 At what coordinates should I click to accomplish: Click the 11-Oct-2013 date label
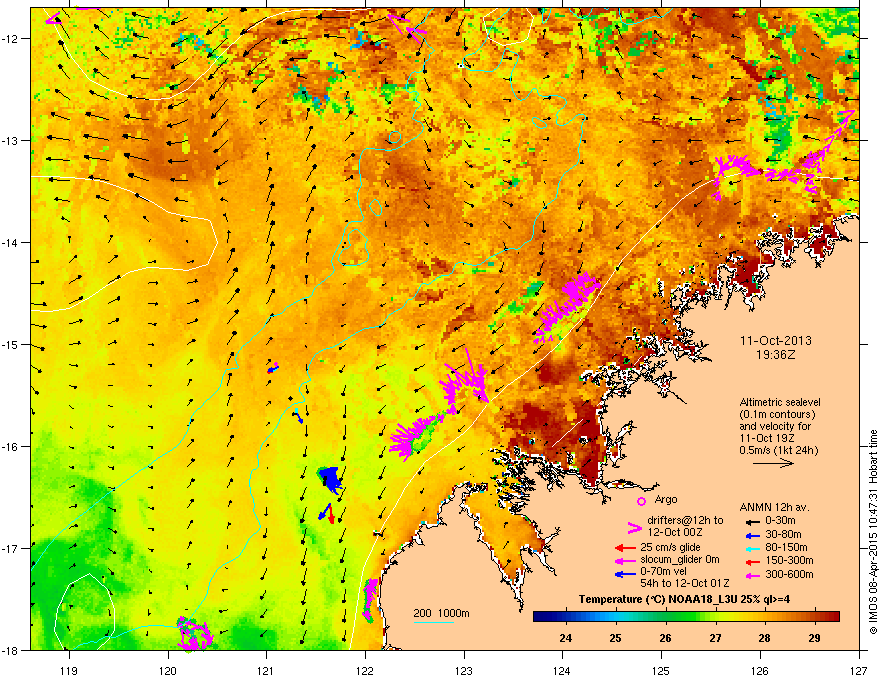[x=776, y=341]
